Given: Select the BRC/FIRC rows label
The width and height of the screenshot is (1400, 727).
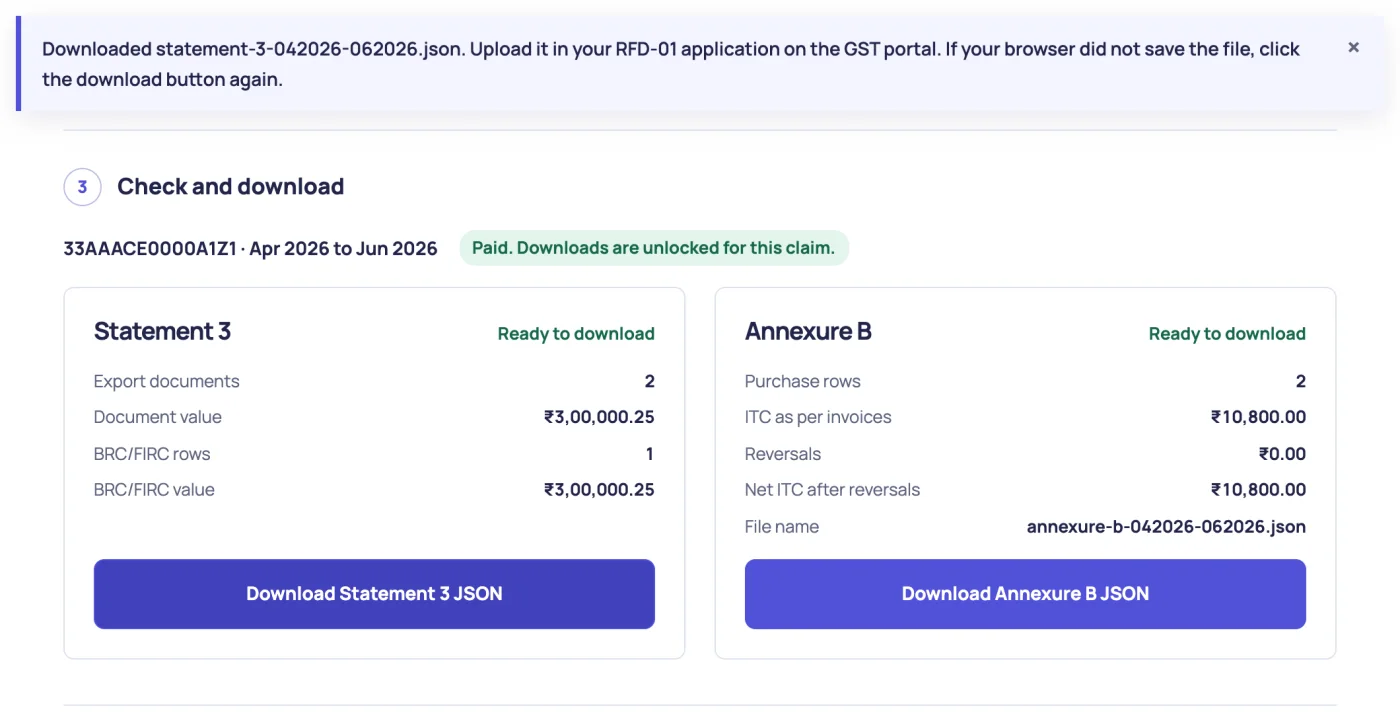Looking at the screenshot, I should pyautogui.click(x=152, y=454).
